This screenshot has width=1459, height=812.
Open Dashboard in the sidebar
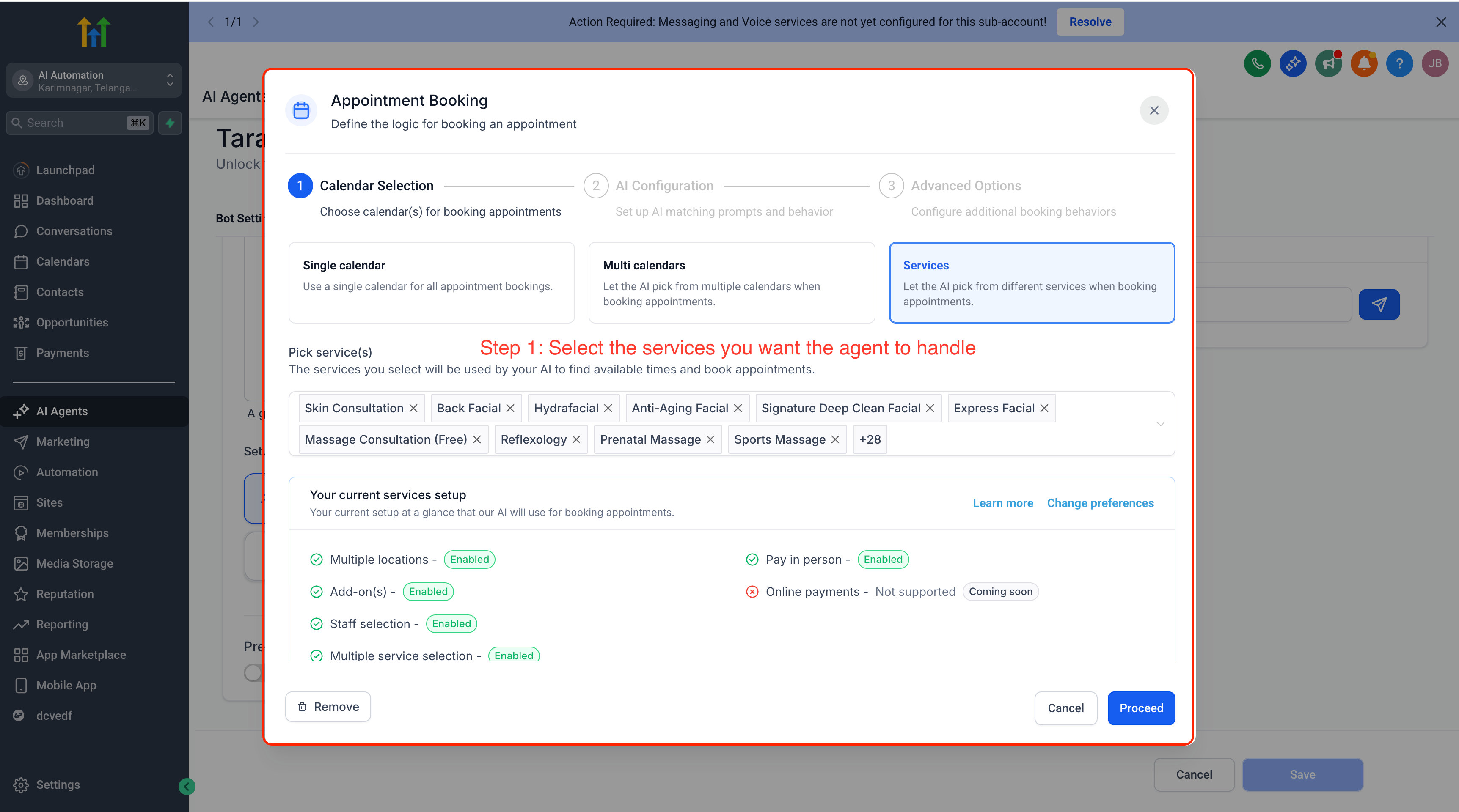94,200
